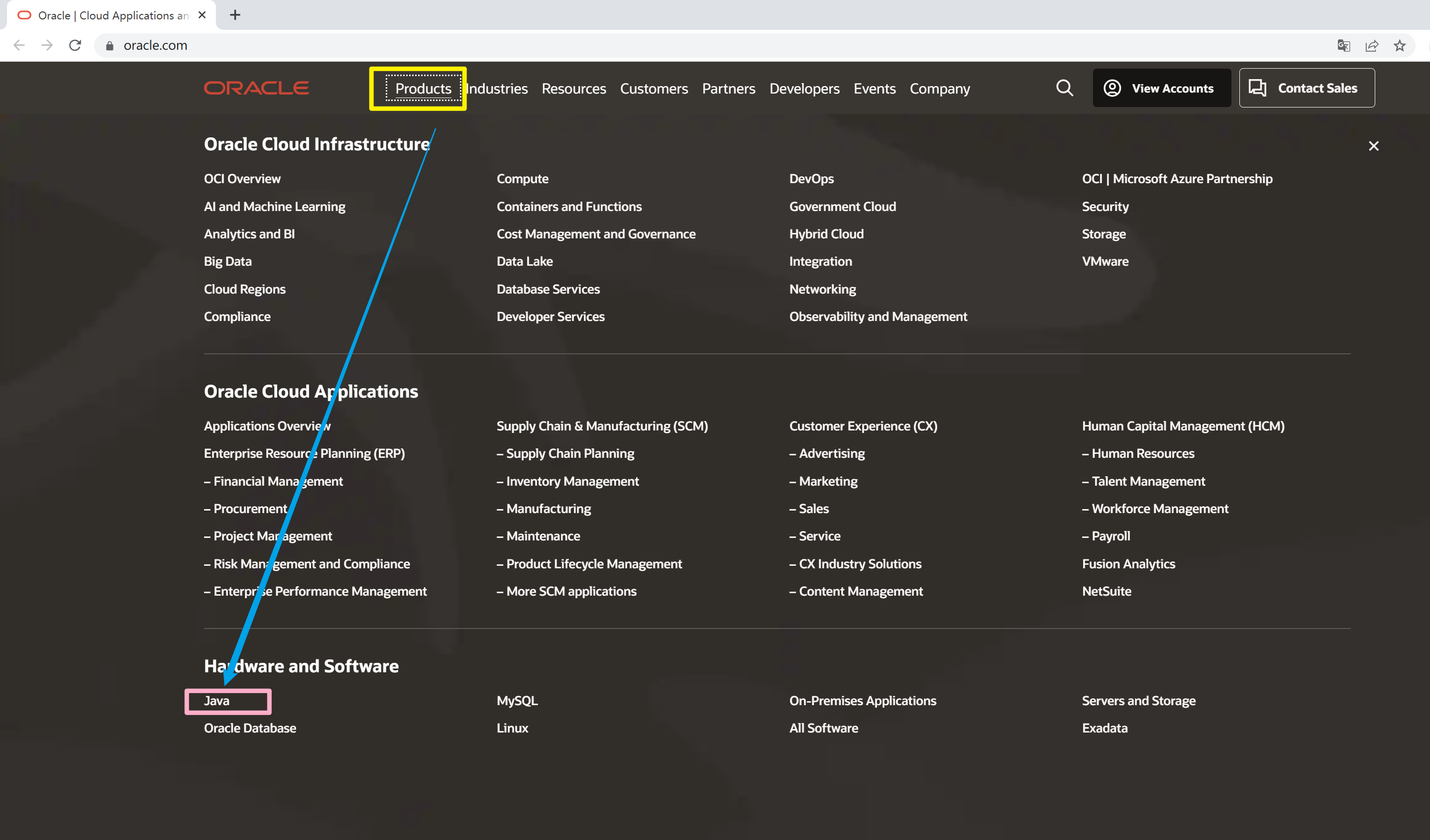Open the MySQL link

[517, 701]
